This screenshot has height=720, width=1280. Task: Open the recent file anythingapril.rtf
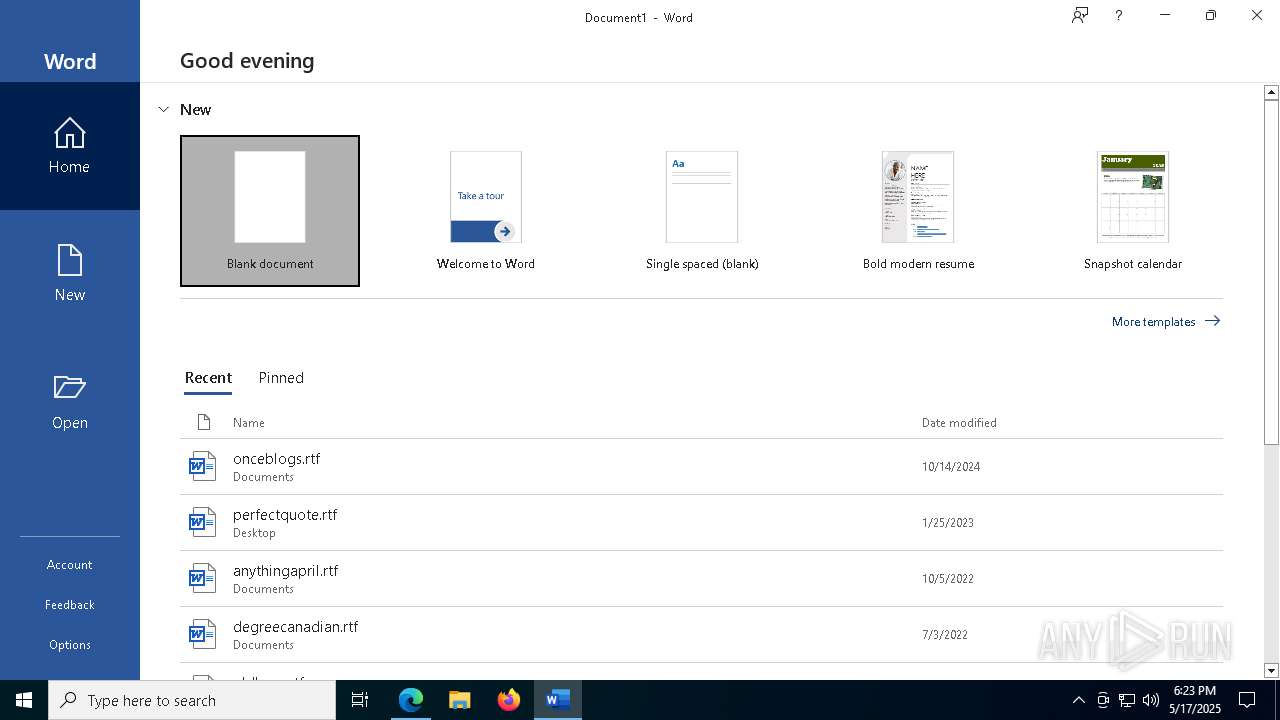pos(701,579)
